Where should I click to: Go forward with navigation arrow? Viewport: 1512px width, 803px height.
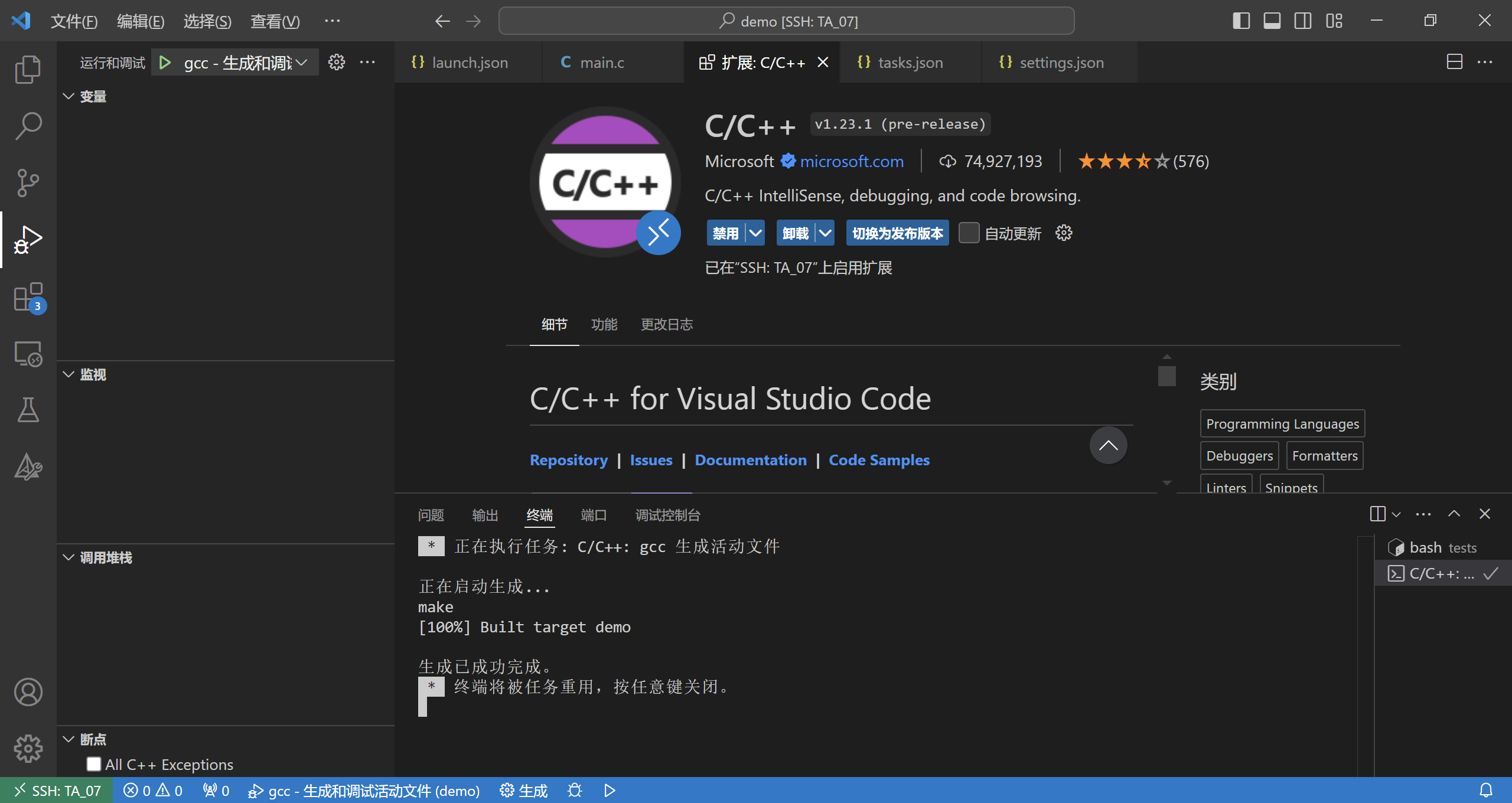click(474, 21)
